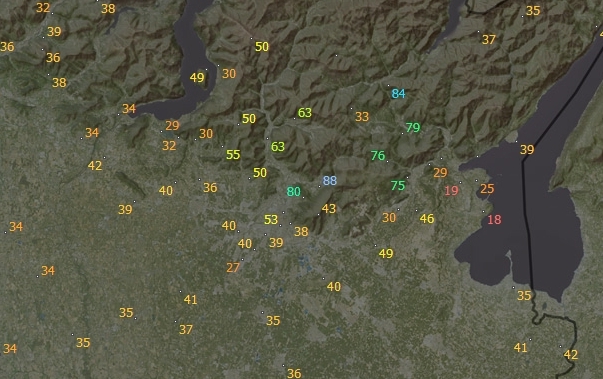Image resolution: width=603 pixels, height=379 pixels.
Task: Click the orange 33 mountain value
Action: click(362, 116)
